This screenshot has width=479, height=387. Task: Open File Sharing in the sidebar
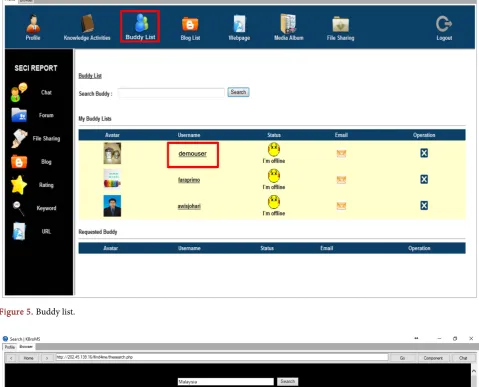[x=19, y=138]
